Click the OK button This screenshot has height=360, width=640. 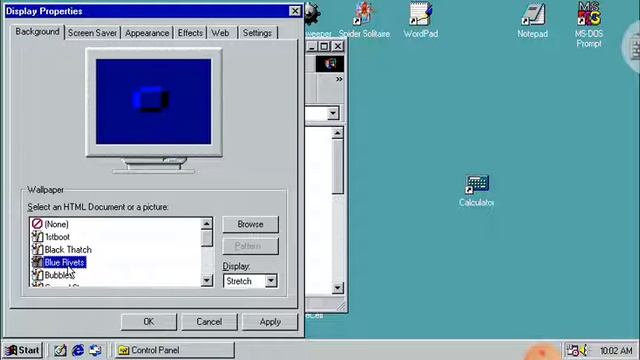pyautogui.click(x=149, y=322)
